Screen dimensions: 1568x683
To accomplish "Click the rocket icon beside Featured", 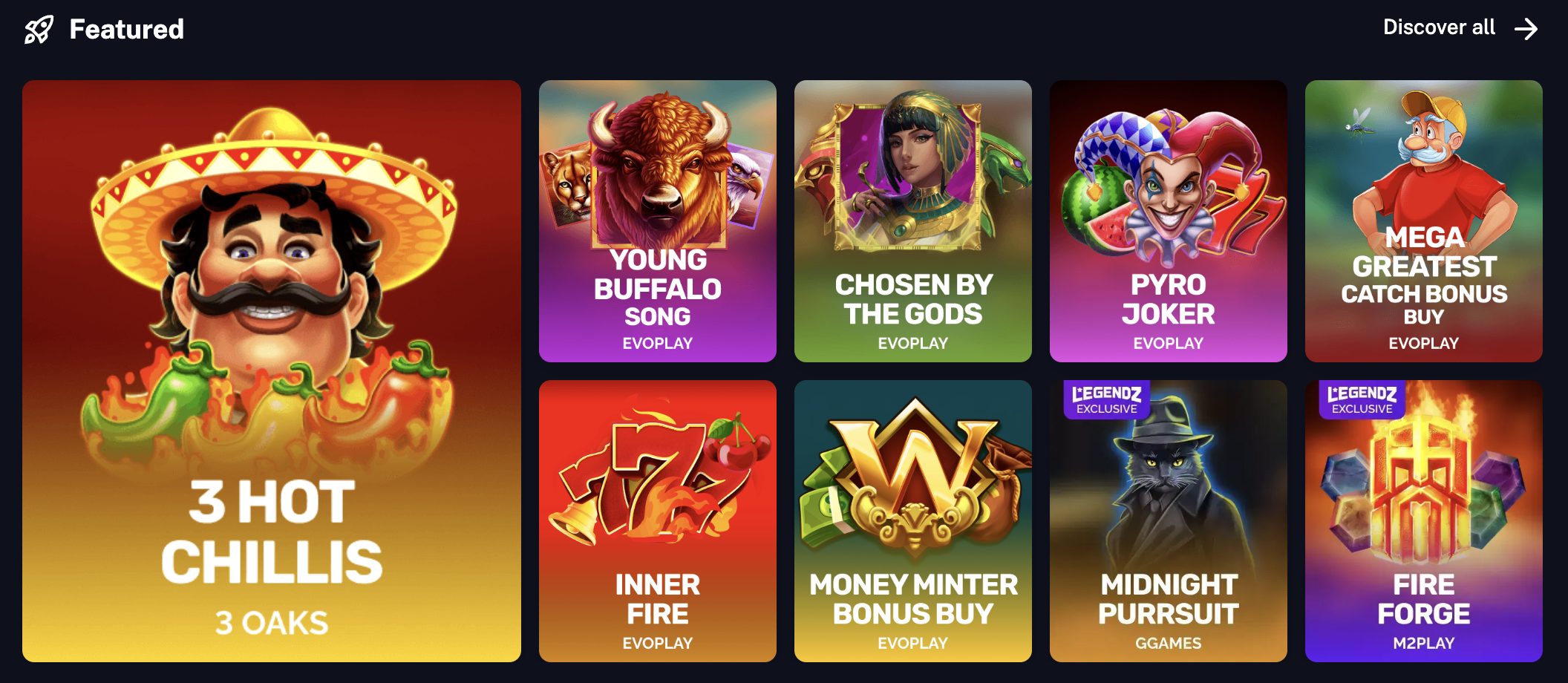I will pyautogui.click(x=39, y=30).
